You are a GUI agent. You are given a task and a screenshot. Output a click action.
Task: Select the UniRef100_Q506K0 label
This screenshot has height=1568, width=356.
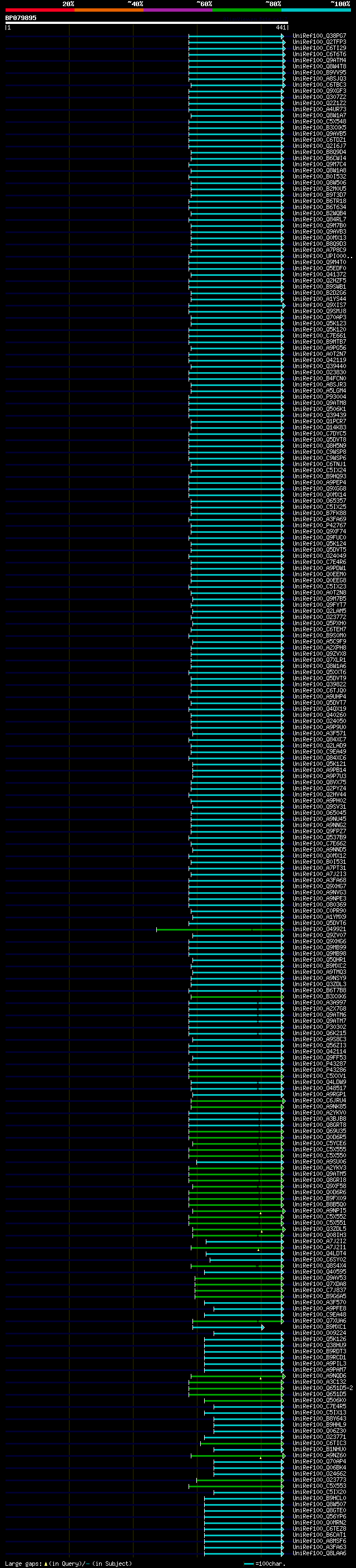tap(319, 1400)
